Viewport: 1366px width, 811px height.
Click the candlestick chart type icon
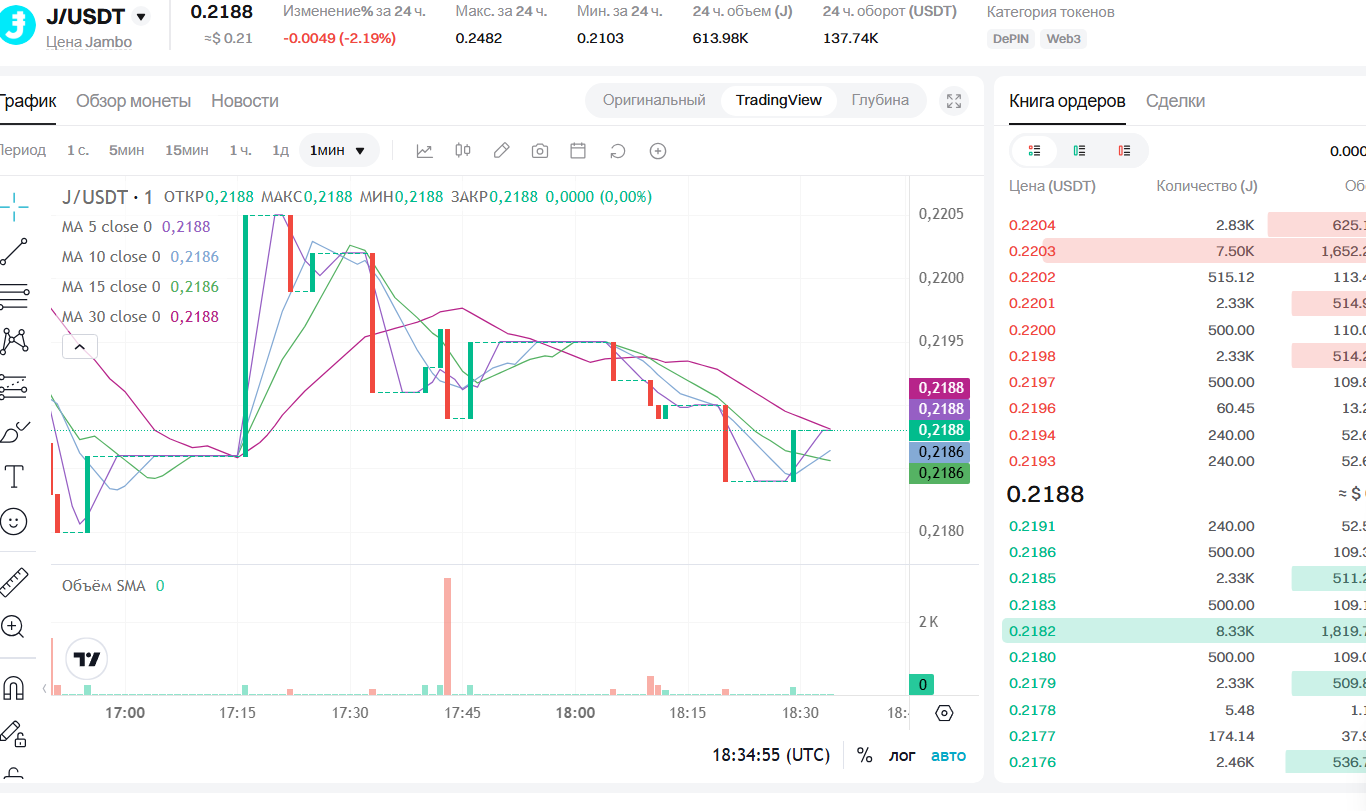[462, 151]
